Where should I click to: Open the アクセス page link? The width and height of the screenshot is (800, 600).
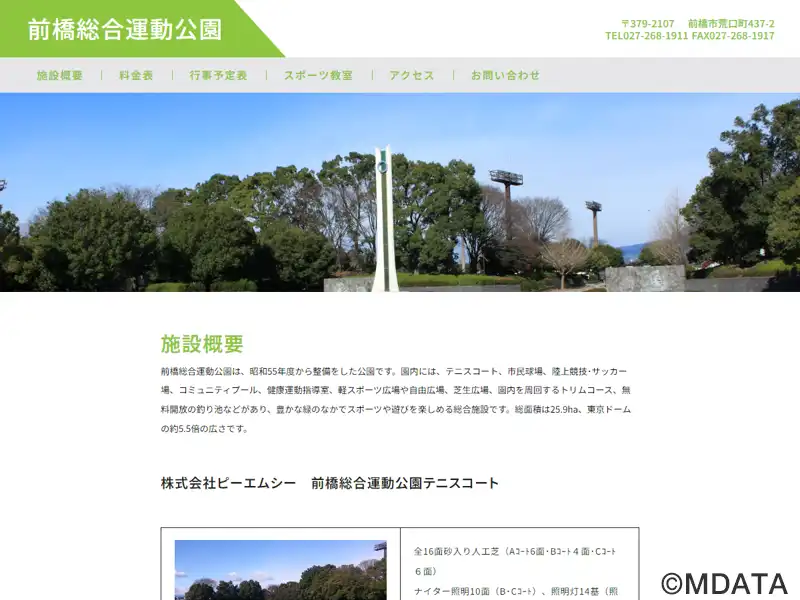tap(412, 76)
